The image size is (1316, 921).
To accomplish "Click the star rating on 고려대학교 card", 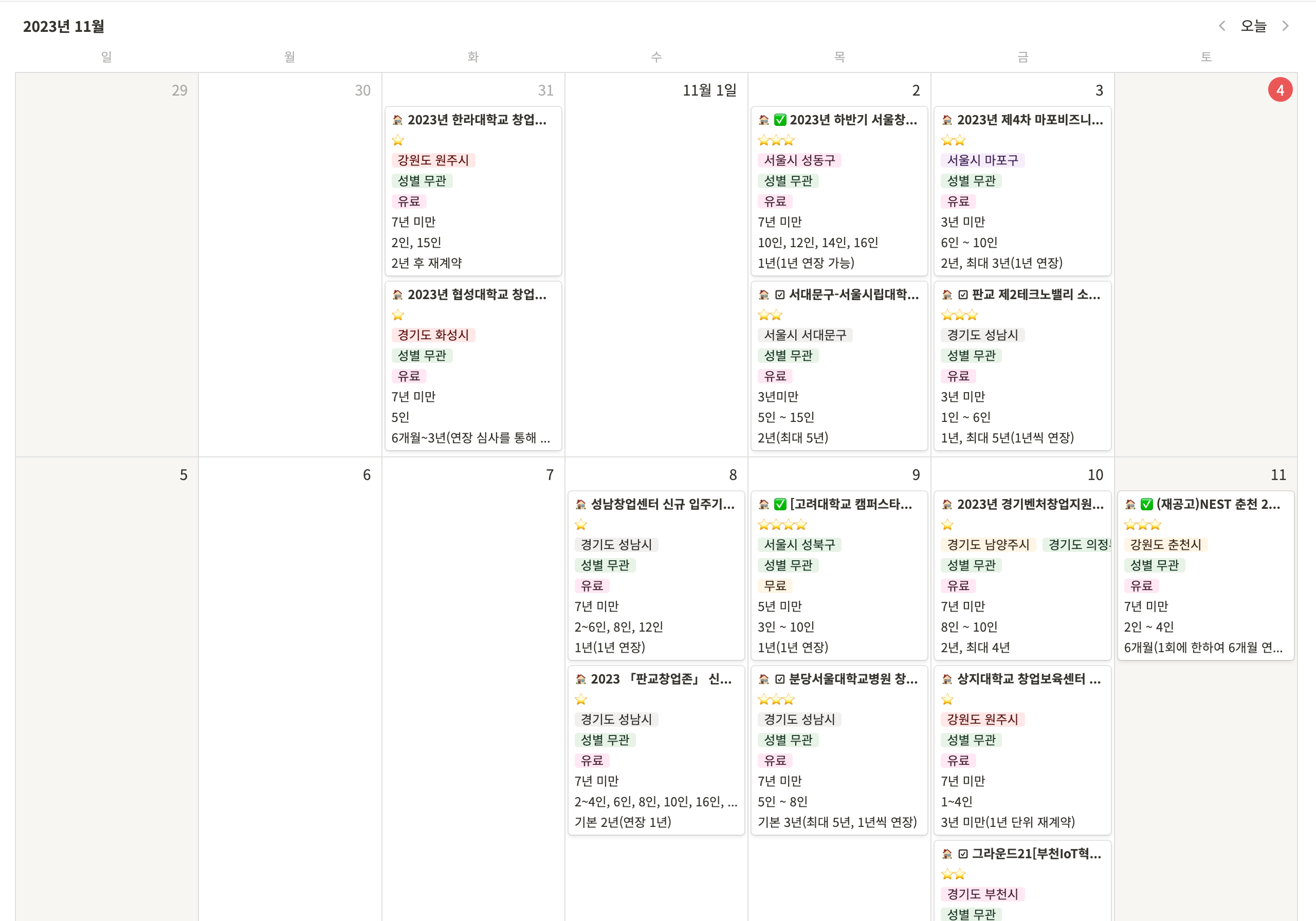I will 782,524.
